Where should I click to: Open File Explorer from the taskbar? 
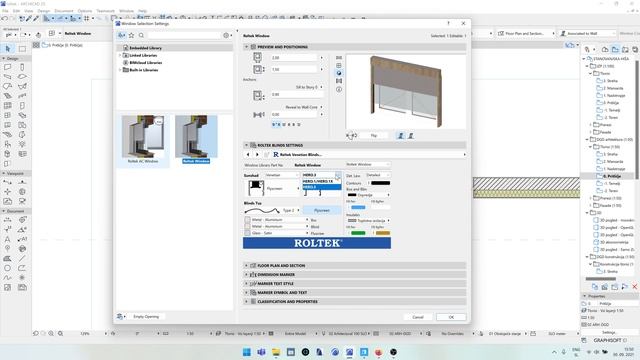coord(276,352)
